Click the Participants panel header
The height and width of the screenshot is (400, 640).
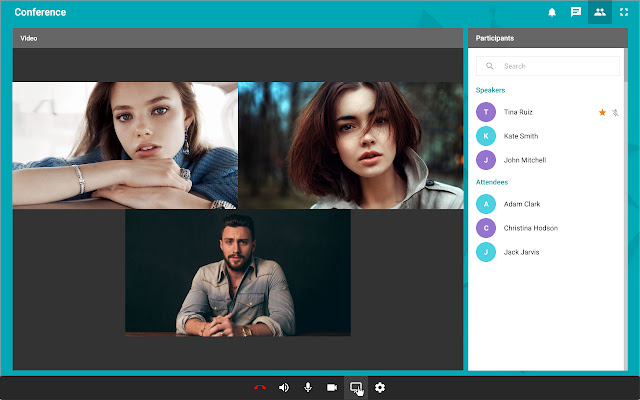coord(548,38)
